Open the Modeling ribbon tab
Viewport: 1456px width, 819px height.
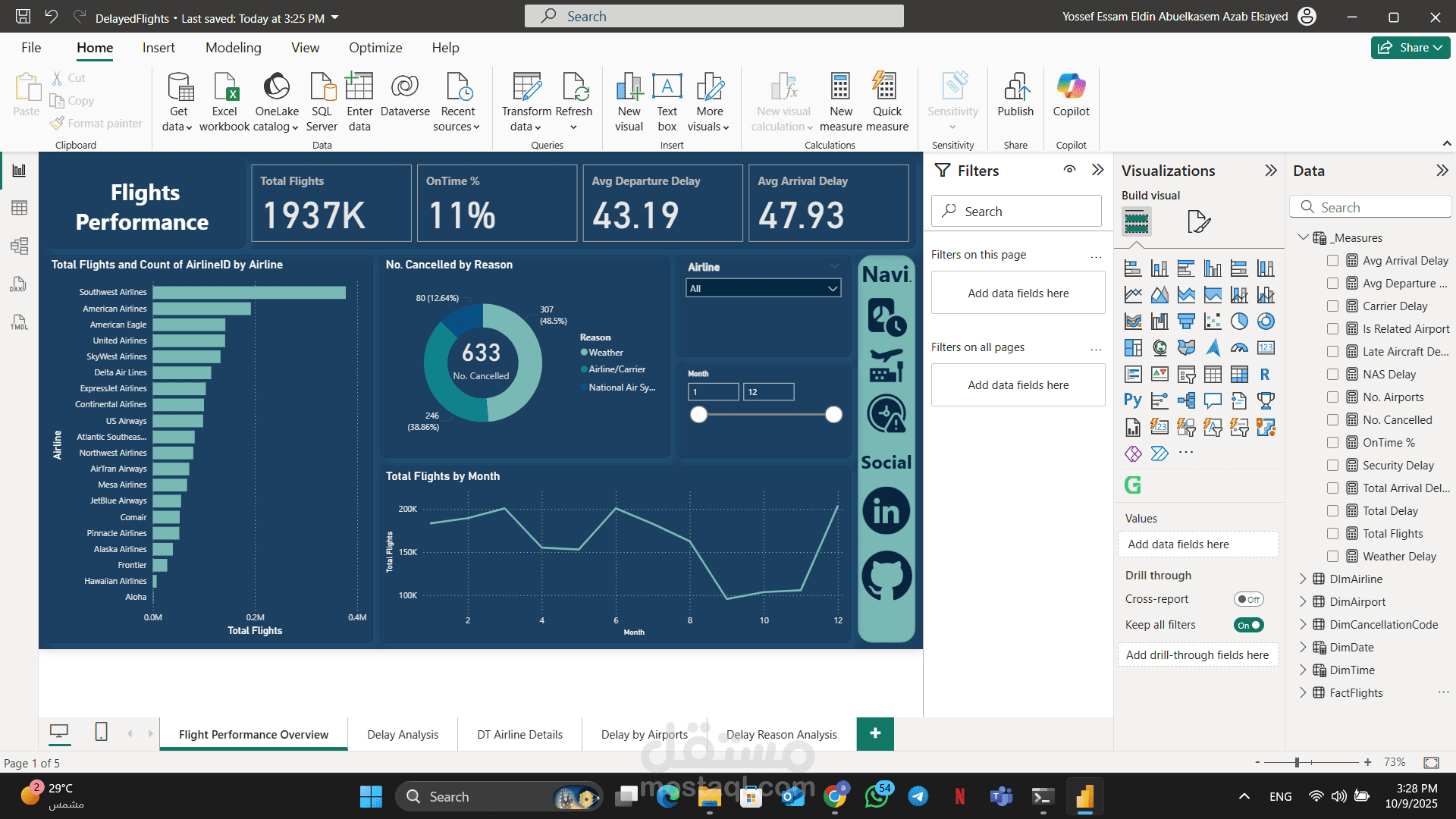(233, 47)
